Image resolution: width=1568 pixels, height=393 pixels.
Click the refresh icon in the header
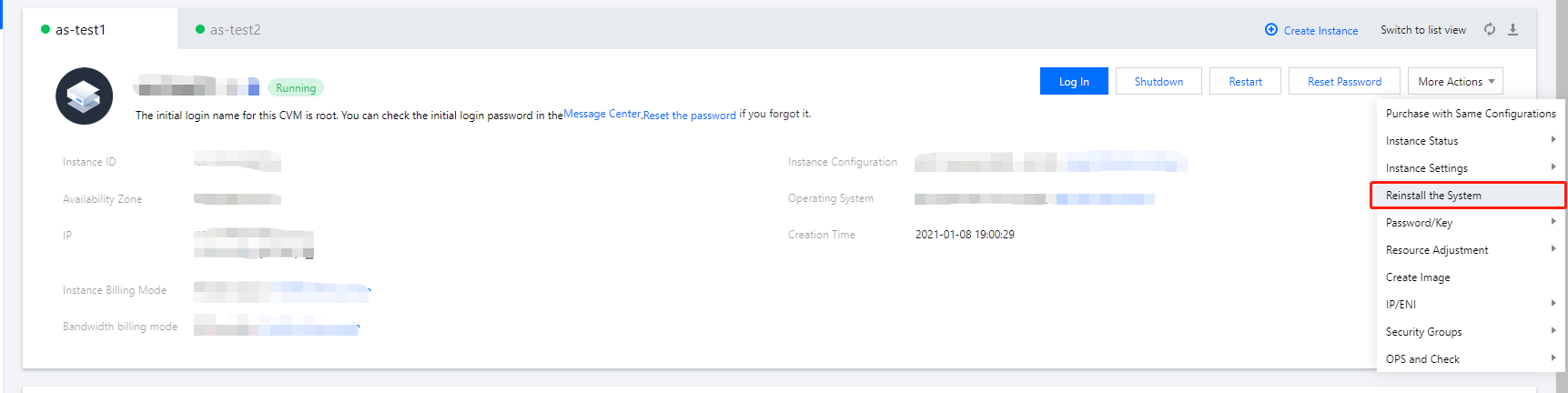click(x=1490, y=29)
